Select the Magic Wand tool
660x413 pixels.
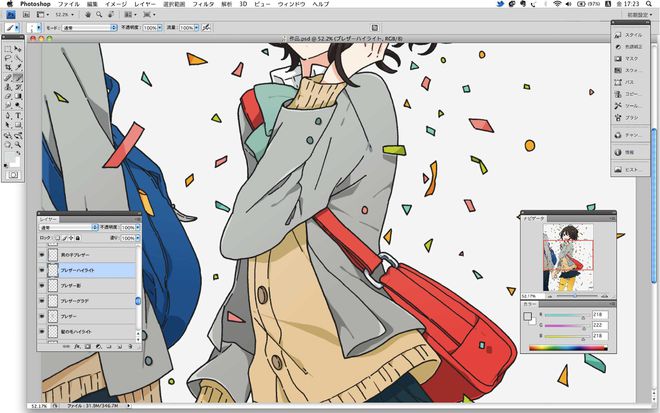[18, 59]
